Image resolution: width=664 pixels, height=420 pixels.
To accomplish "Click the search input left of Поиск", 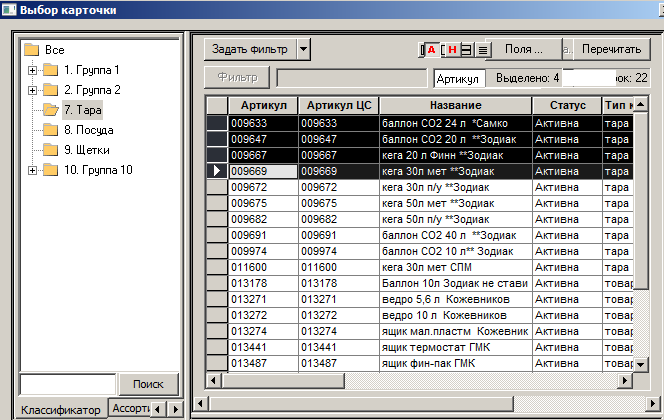I will click(68, 384).
